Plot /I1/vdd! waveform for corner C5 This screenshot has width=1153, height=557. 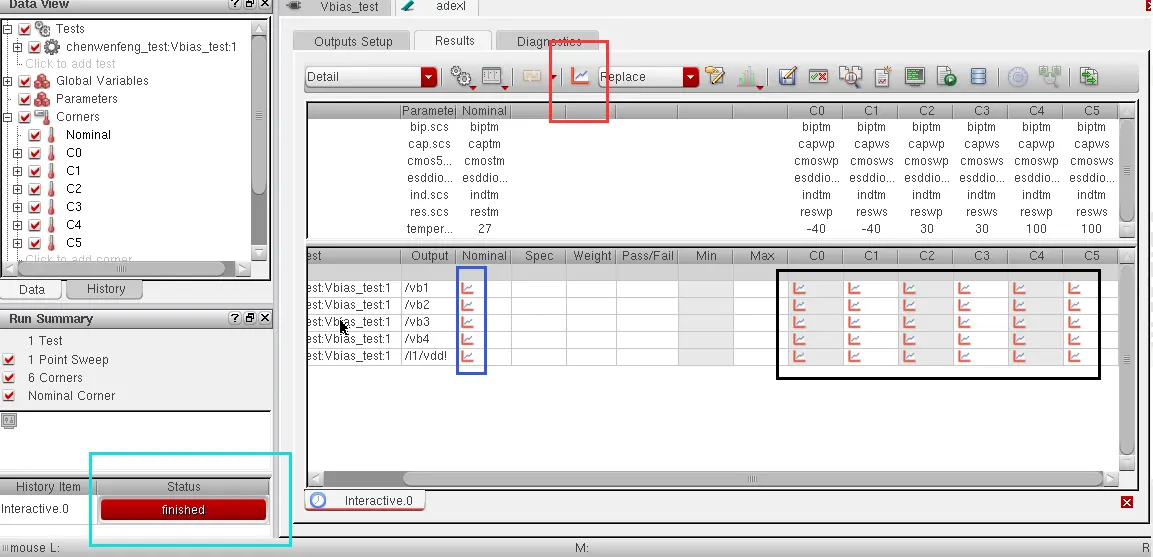click(x=1074, y=356)
